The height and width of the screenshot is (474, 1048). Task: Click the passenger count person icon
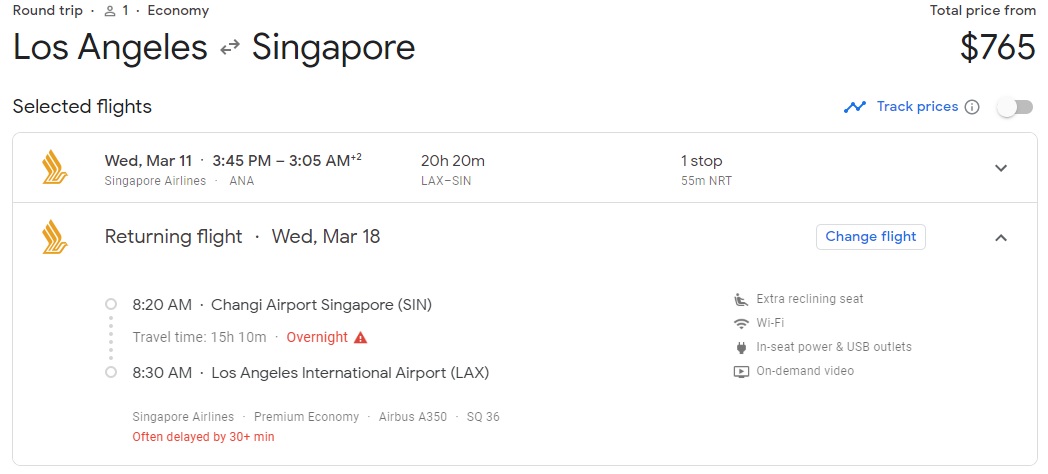110,11
